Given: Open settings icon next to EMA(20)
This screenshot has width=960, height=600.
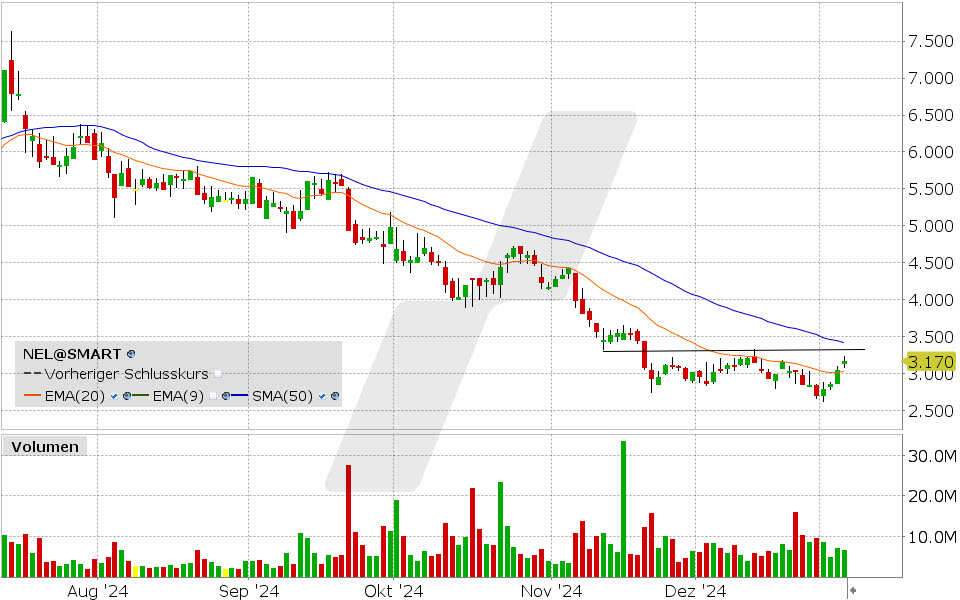Looking at the screenshot, I should (127, 396).
